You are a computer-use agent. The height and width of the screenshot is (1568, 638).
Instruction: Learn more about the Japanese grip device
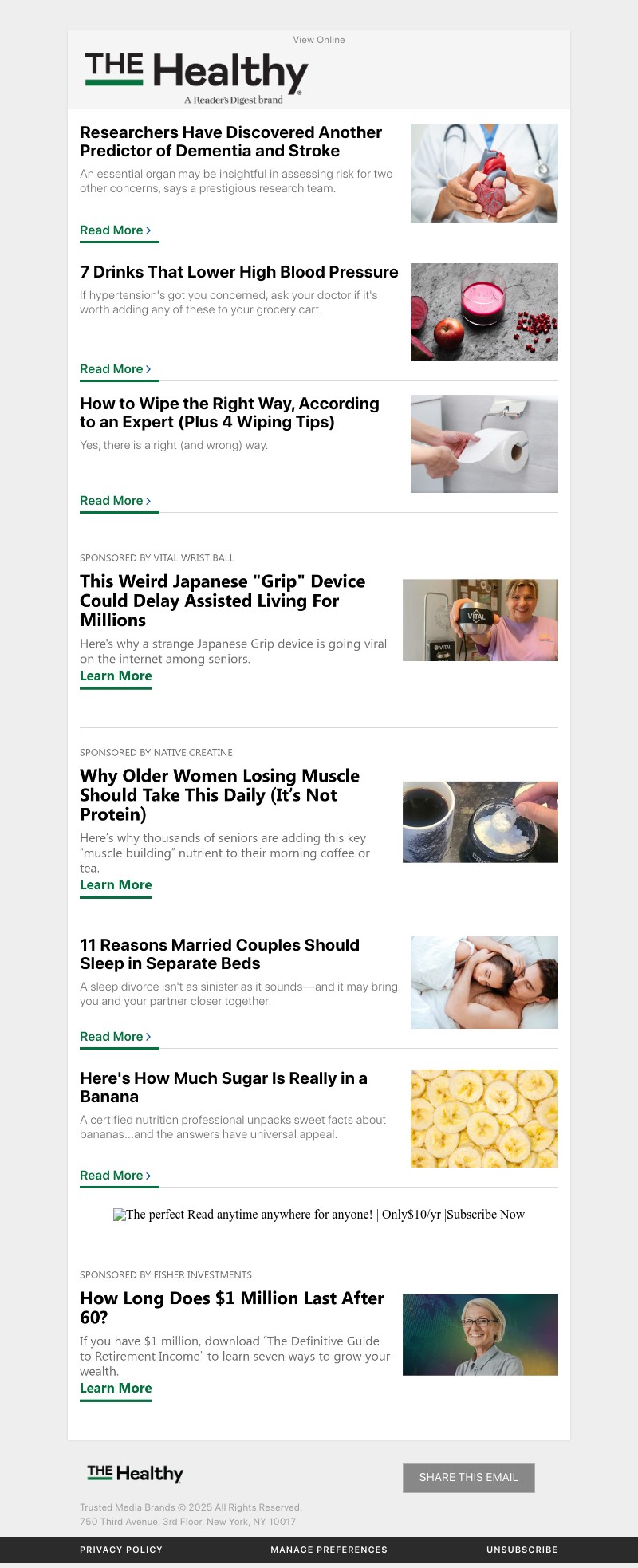point(116,676)
